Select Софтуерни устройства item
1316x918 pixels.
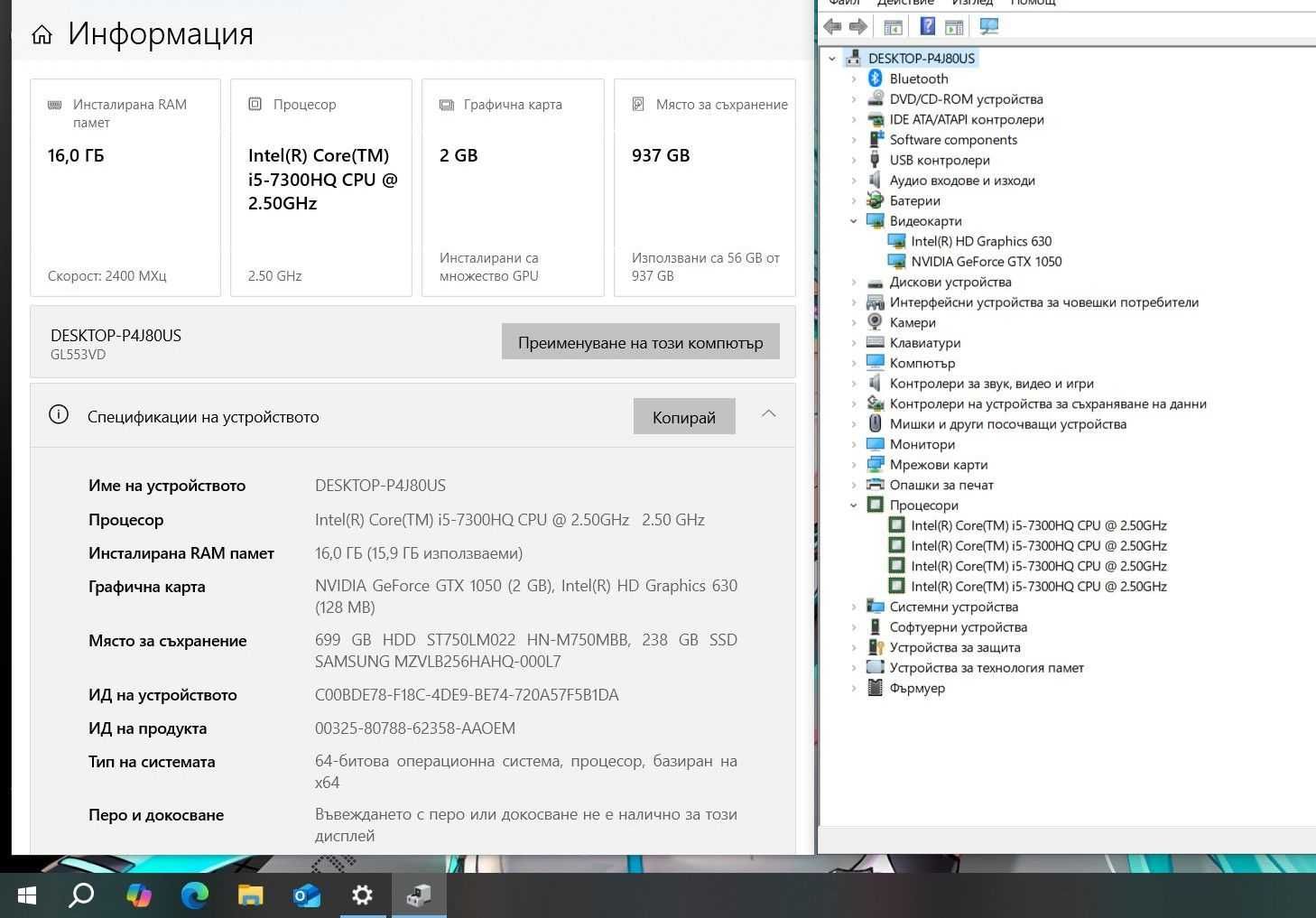click(959, 627)
